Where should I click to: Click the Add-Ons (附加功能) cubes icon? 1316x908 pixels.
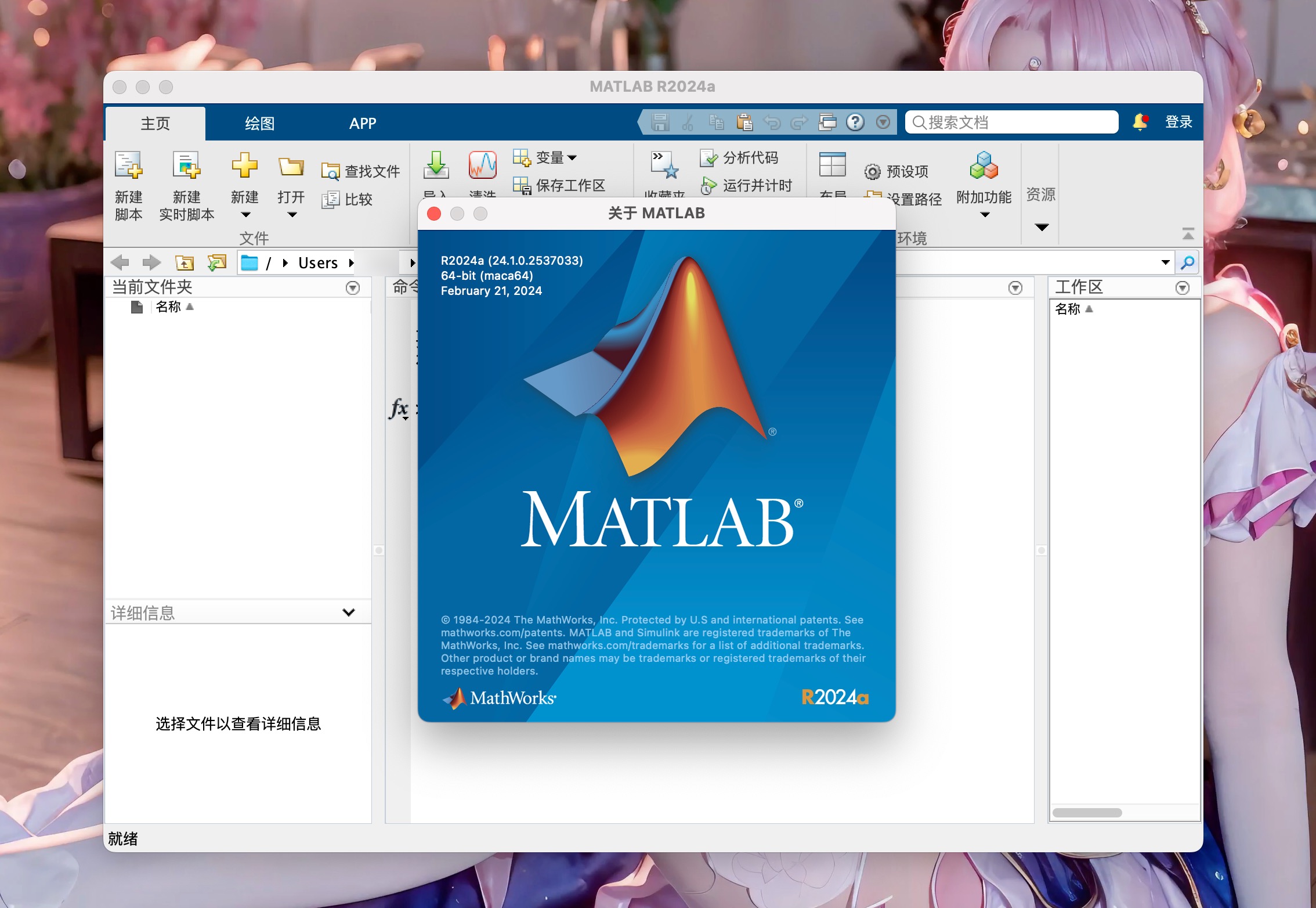[x=984, y=165]
